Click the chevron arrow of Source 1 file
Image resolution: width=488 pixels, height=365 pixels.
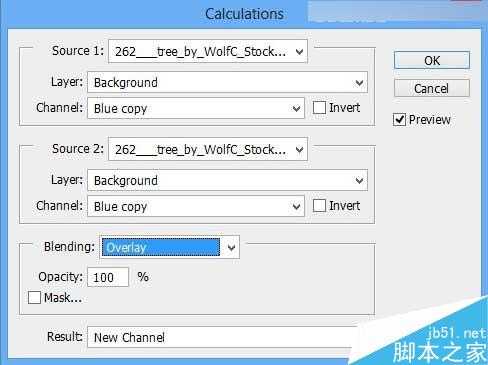coord(299,52)
